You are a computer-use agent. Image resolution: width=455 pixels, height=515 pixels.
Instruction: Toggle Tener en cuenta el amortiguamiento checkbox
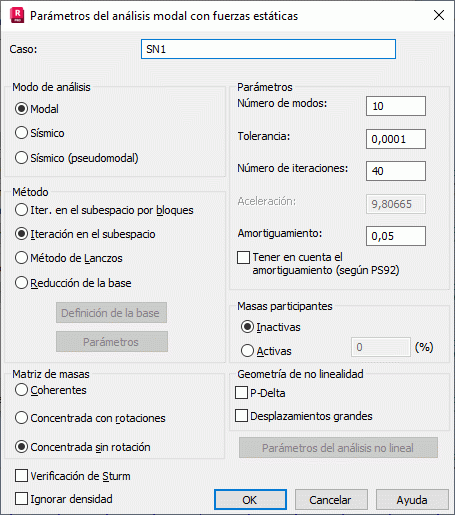(x=243, y=257)
